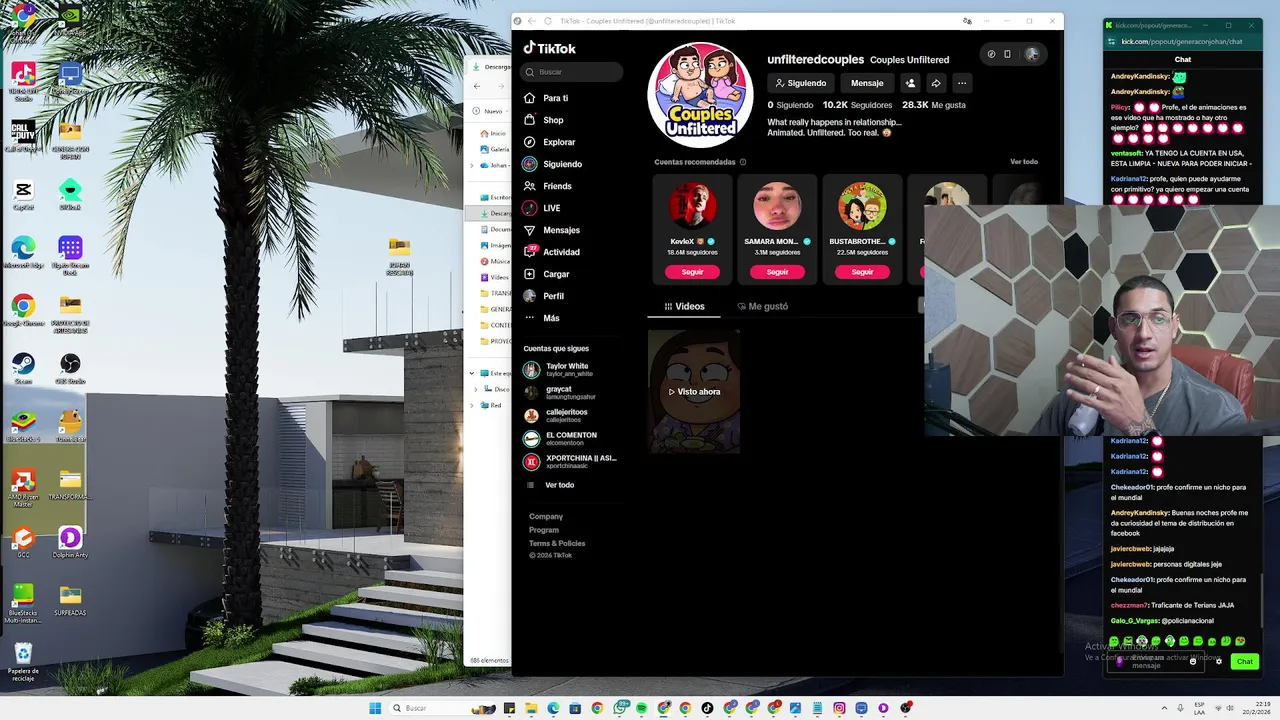Open the Terms & Policies footer link
The height and width of the screenshot is (720, 1280).
click(557, 543)
